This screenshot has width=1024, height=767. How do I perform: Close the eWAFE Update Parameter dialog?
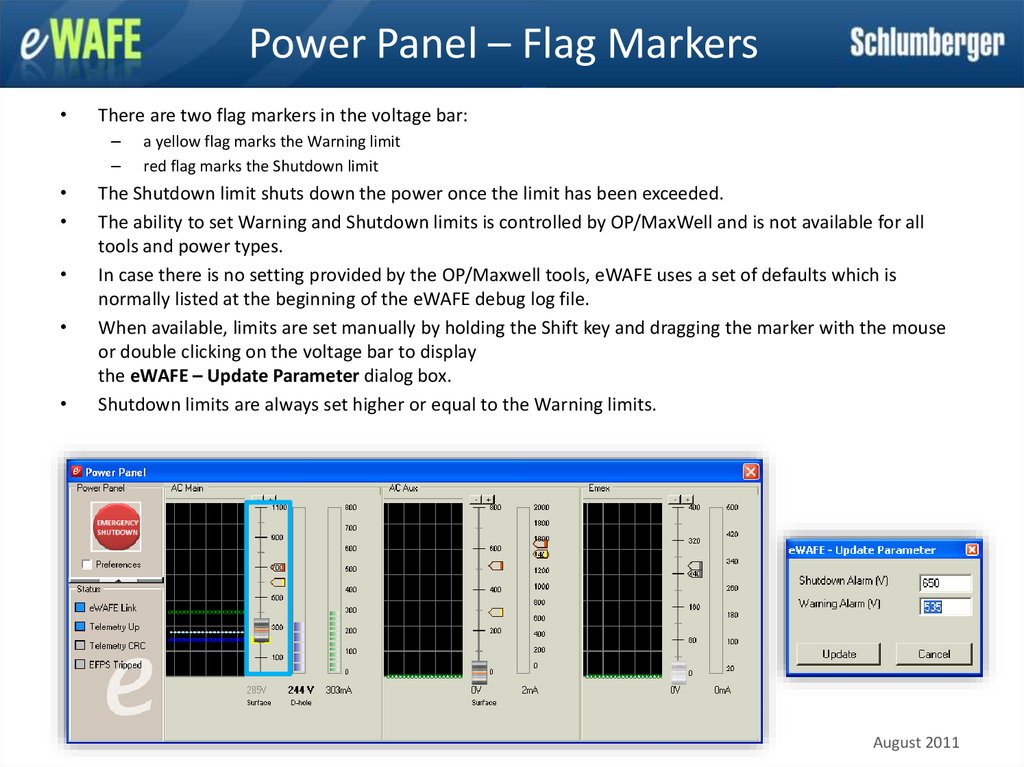click(972, 549)
